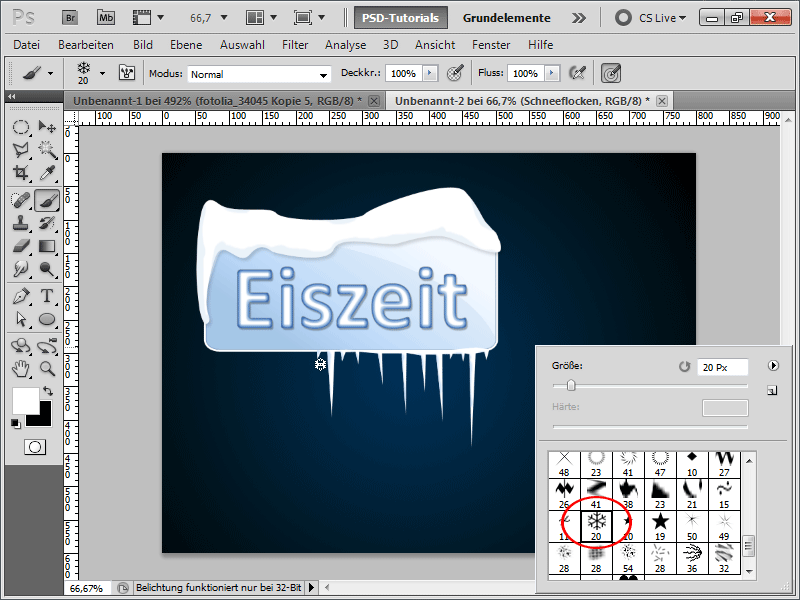Screen dimensions: 800x600
Task: Click the Größe size slider handle
Action: [x=571, y=386]
